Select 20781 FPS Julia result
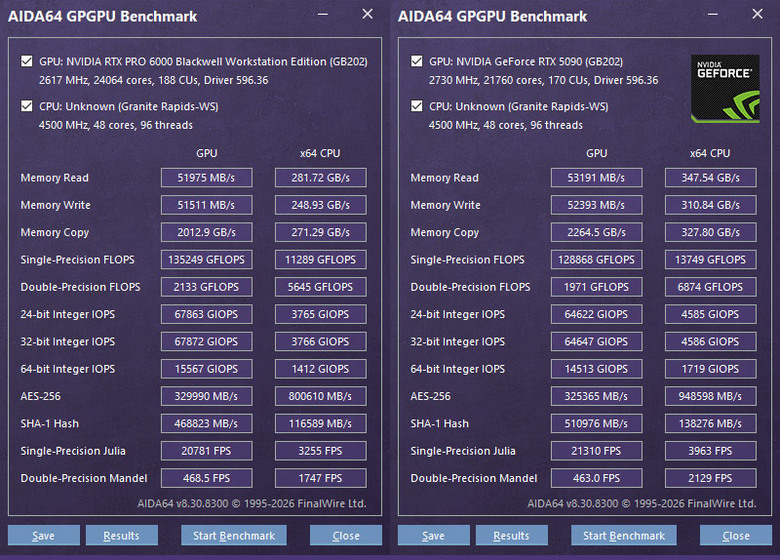This screenshot has height=560, width=780. 206,451
